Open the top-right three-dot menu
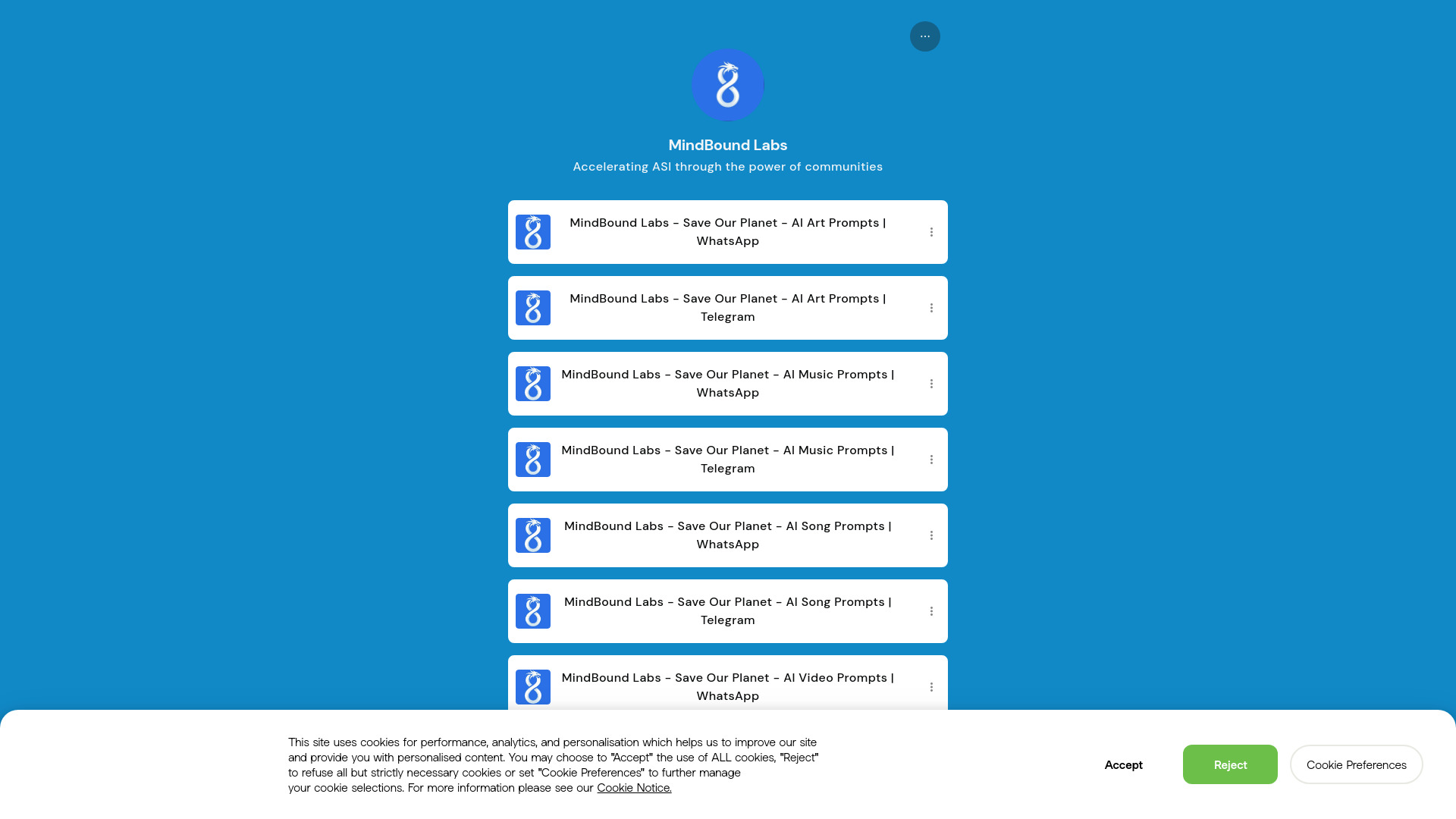 coord(925,36)
